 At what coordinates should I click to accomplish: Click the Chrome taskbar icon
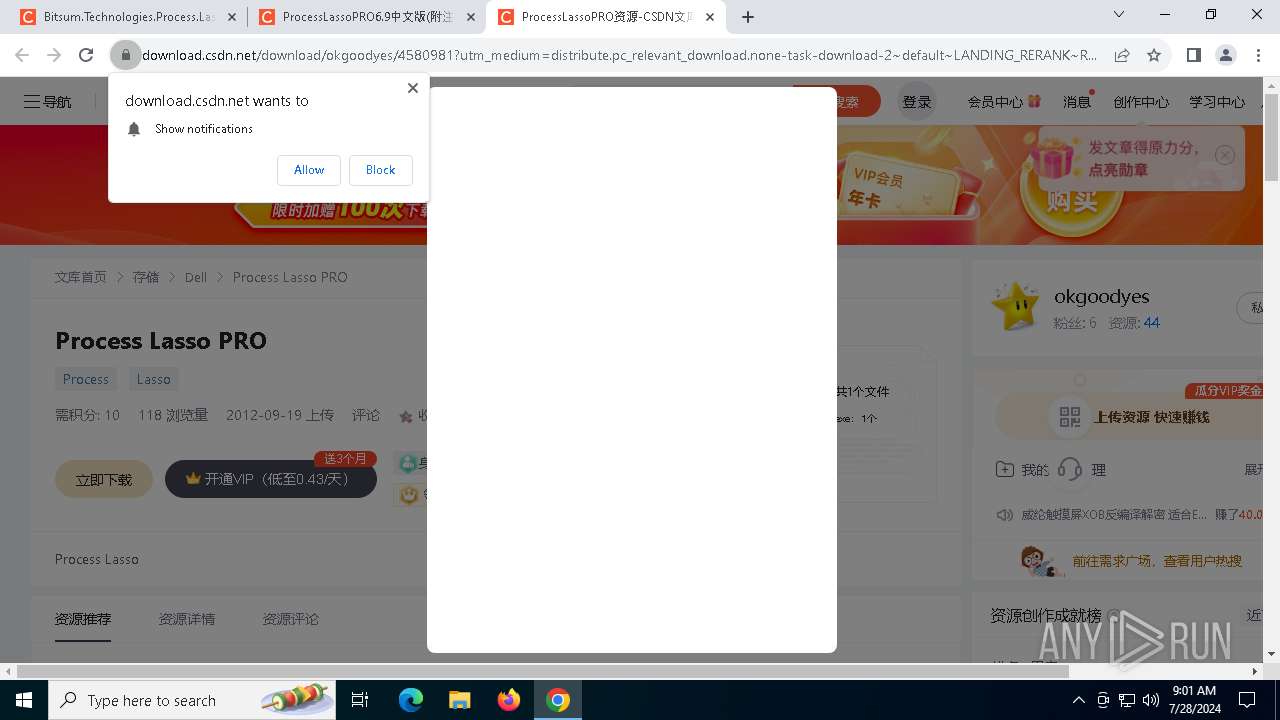(558, 700)
